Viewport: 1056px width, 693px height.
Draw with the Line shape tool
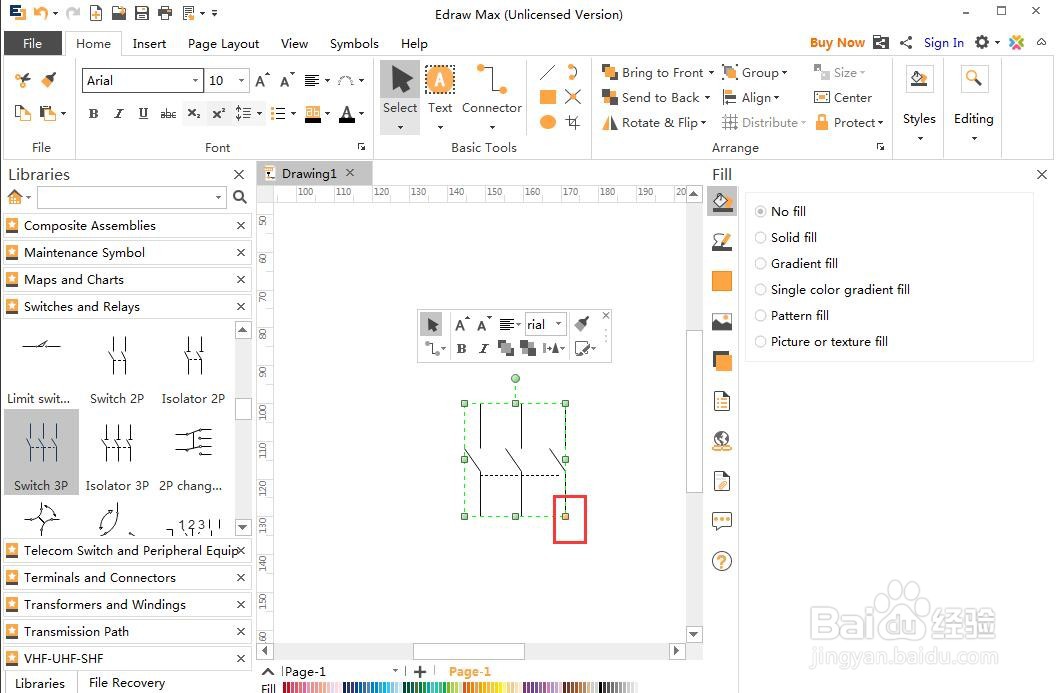point(548,72)
